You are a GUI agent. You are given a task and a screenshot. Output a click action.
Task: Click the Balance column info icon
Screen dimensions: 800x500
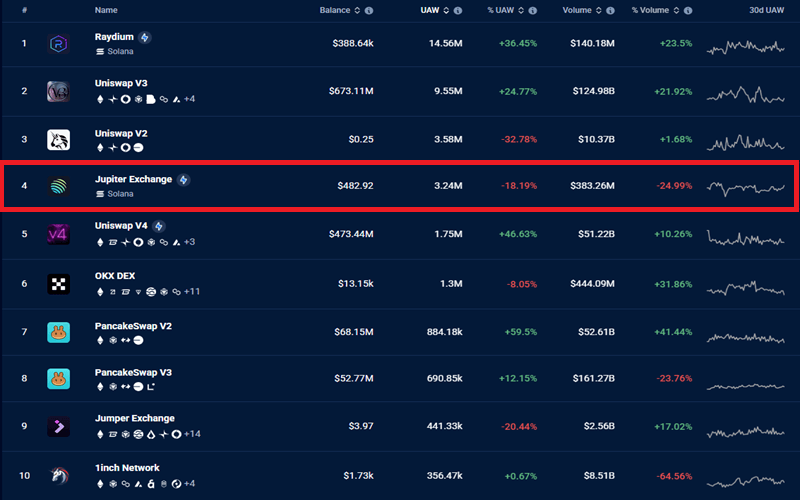click(x=369, y=10)
